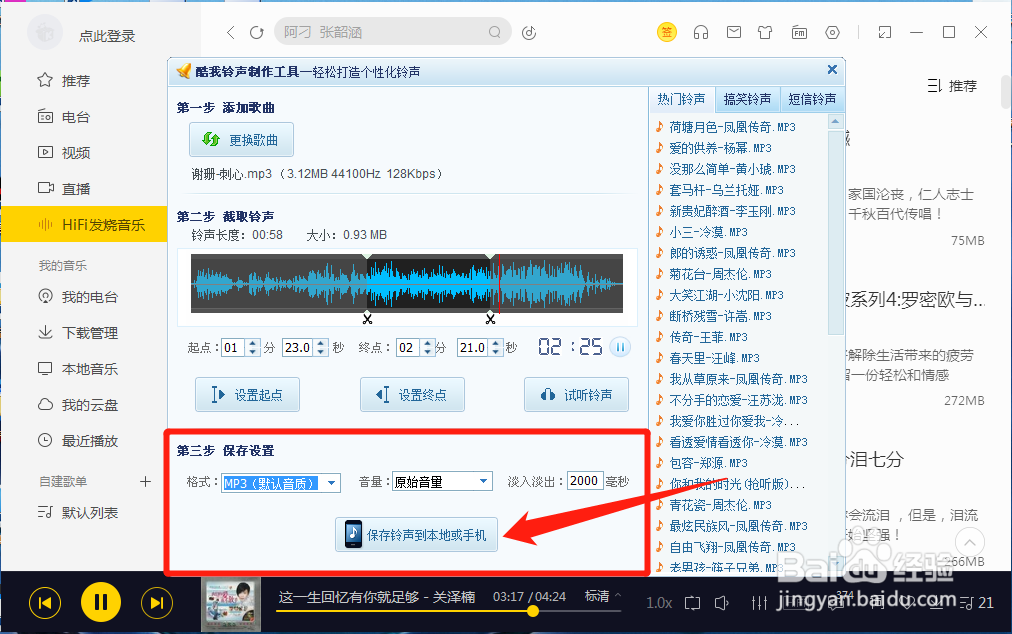
Task: Click the 设置终点 button
Action: [412, 394]
